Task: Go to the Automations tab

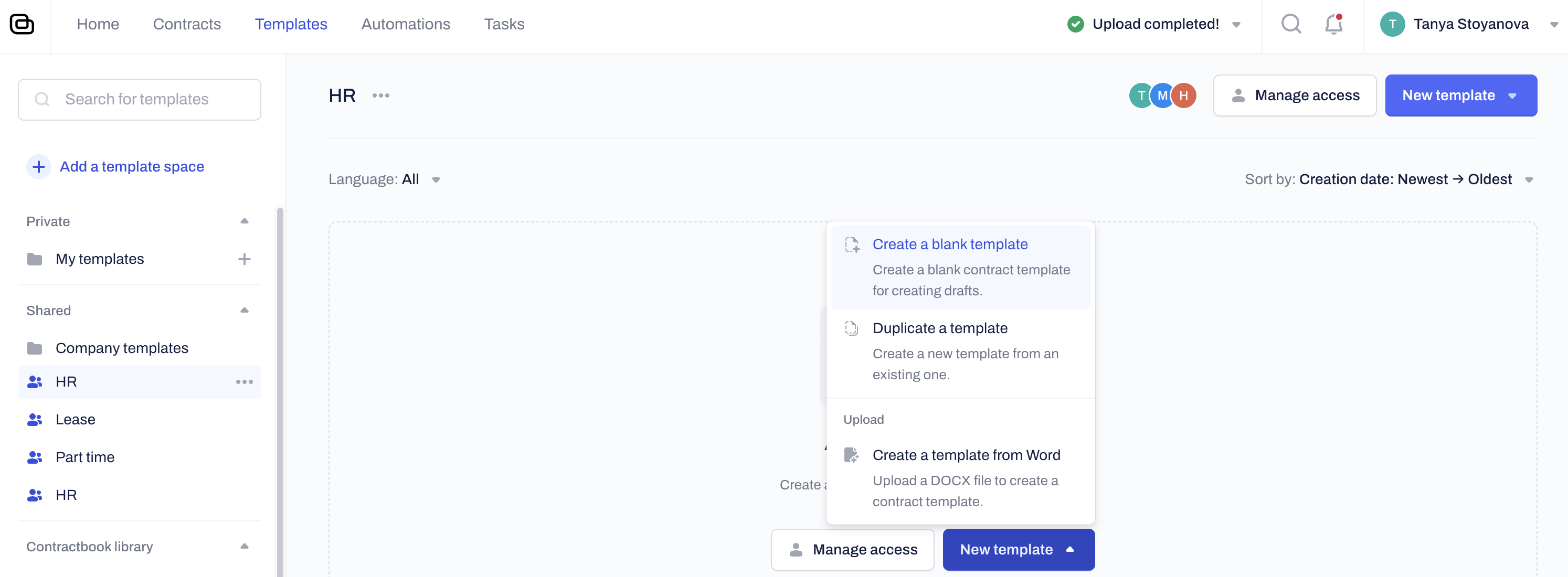Action: (406, 24)
